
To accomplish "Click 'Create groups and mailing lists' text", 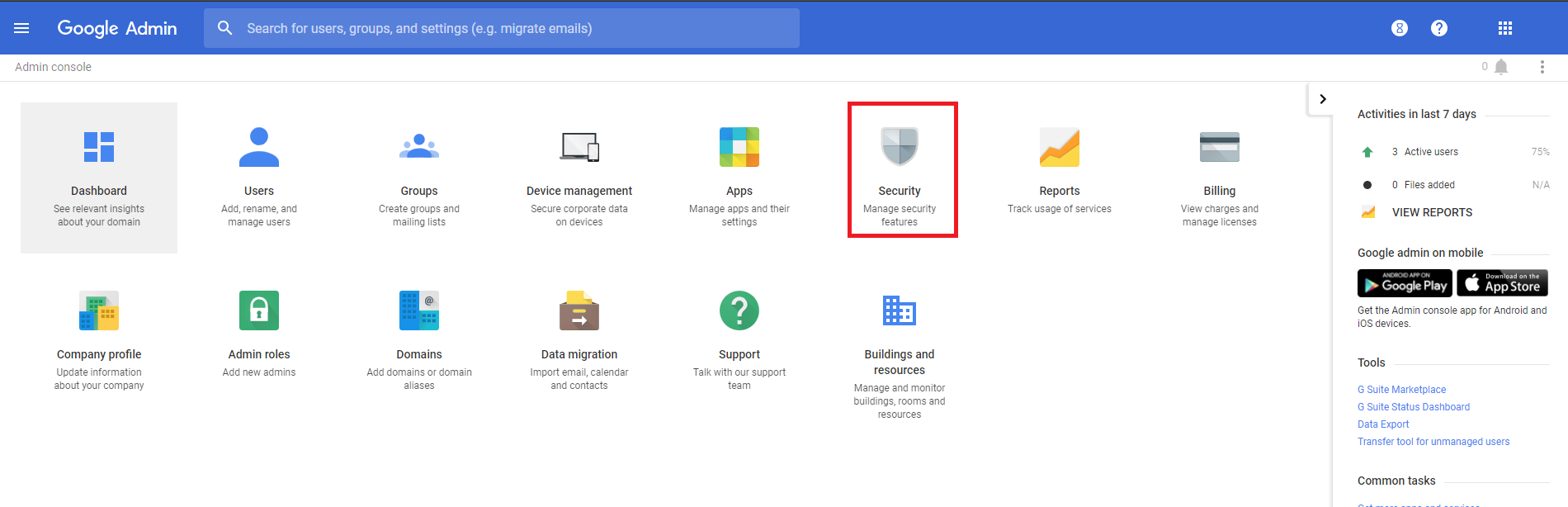I will 419,216.
